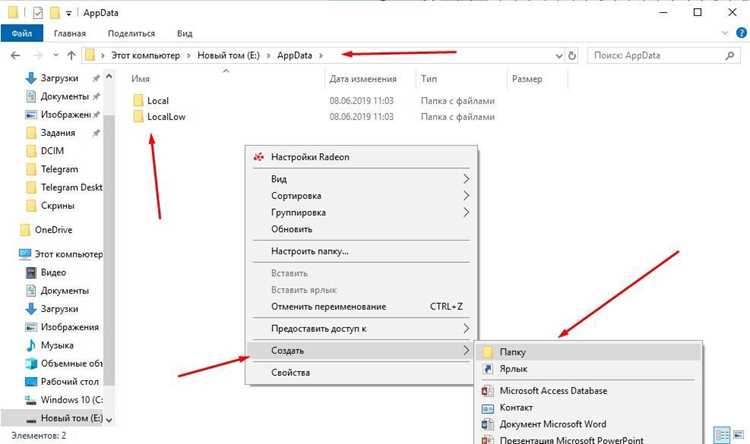Screen dimensions: 750x444
Task: Switch to the Поделиться ribbon tab
Action: (x=131, y=33)
